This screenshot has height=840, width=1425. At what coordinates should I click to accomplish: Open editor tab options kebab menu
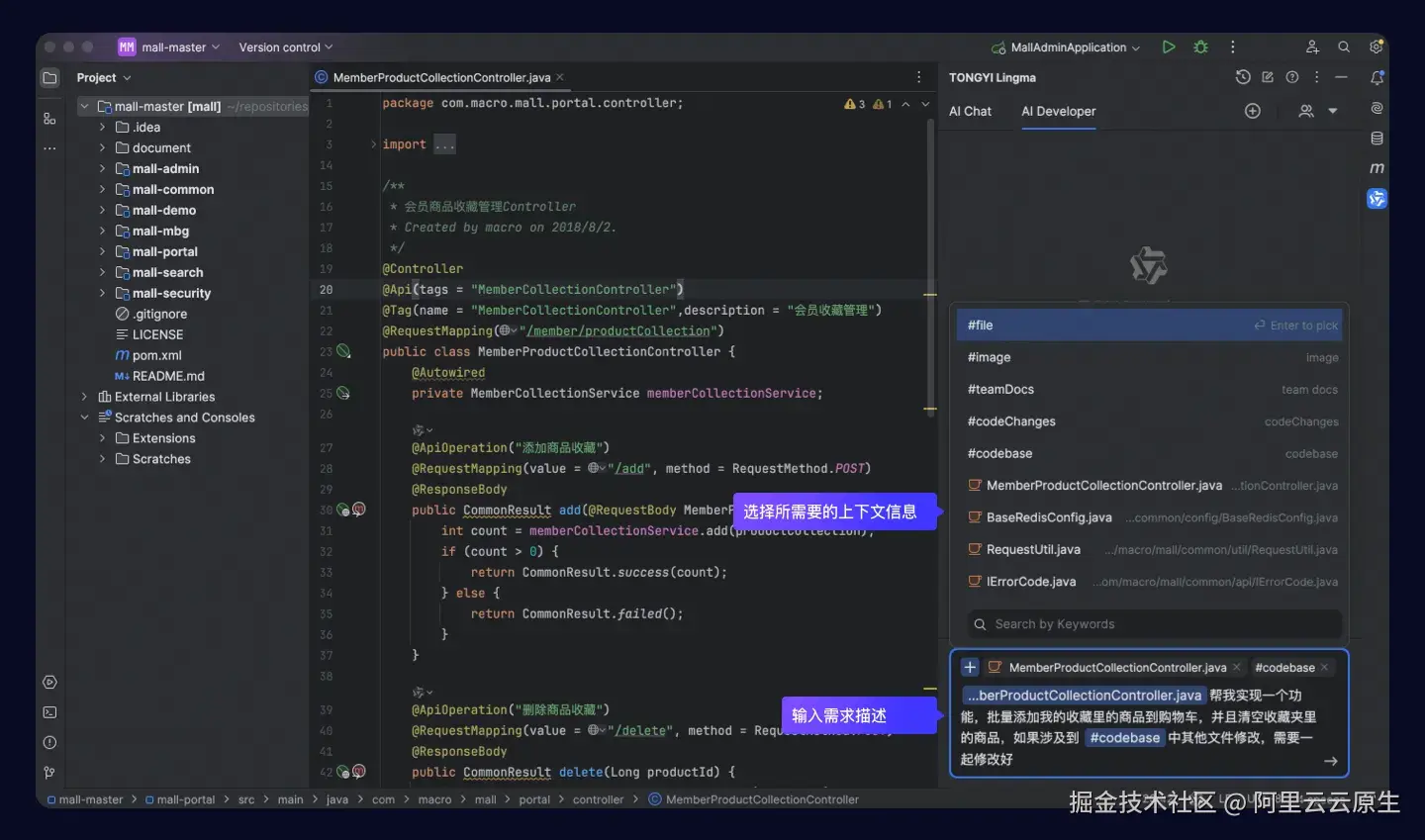(918, 77)
